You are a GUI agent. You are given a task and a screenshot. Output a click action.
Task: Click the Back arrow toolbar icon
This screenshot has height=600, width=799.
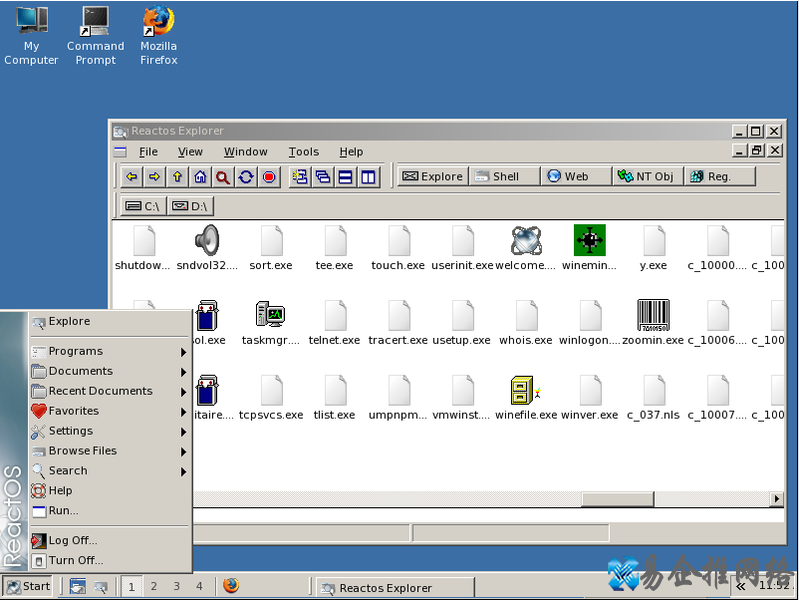pos(132,177)
